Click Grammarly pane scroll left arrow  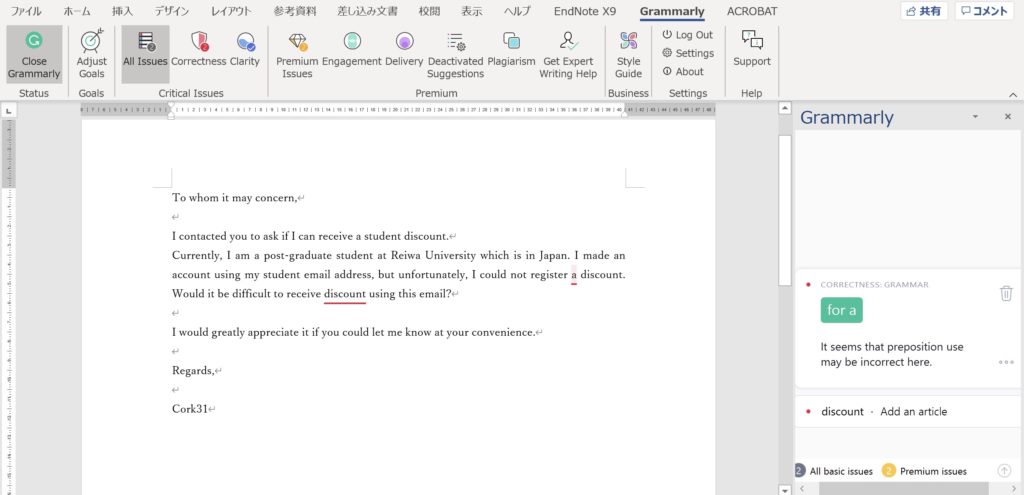point(802,488)
